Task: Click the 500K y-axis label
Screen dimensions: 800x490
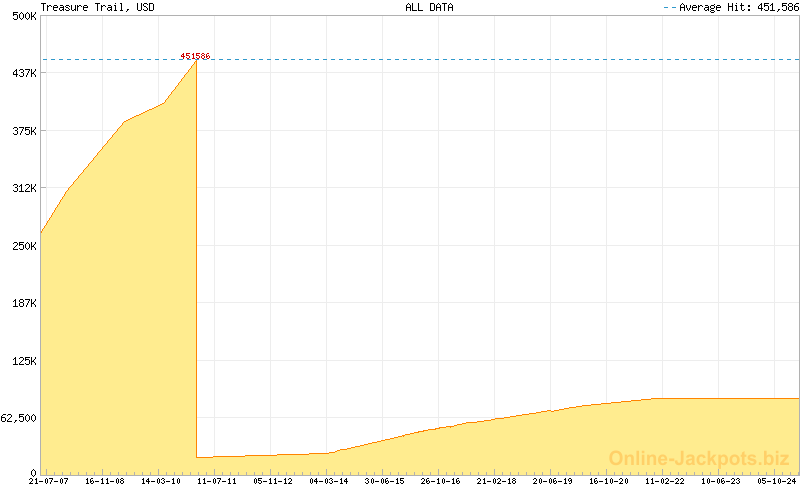Action: tap(23, 17)
